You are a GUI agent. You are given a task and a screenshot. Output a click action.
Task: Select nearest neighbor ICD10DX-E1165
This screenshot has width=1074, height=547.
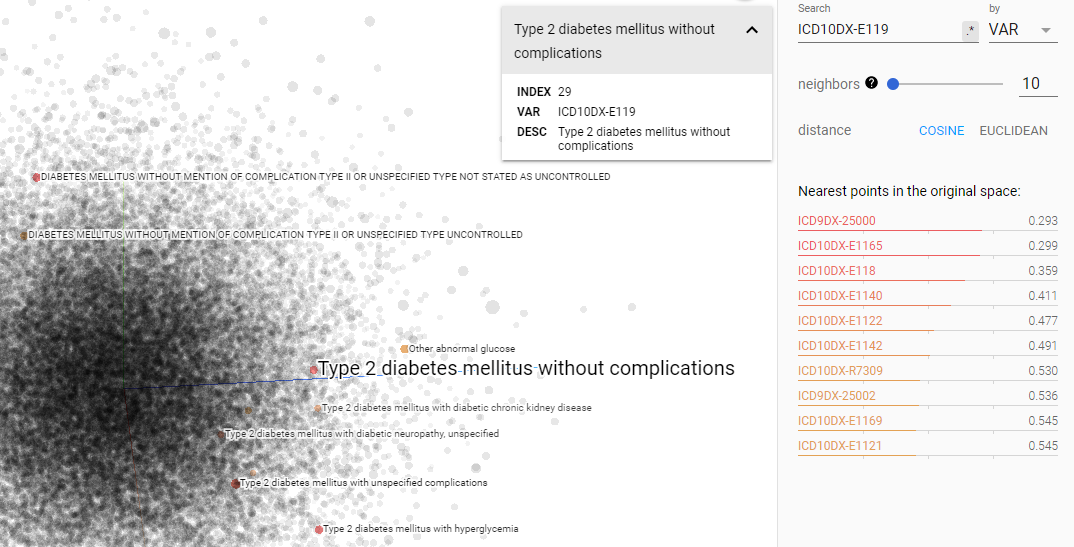click(x=840, y=246)
